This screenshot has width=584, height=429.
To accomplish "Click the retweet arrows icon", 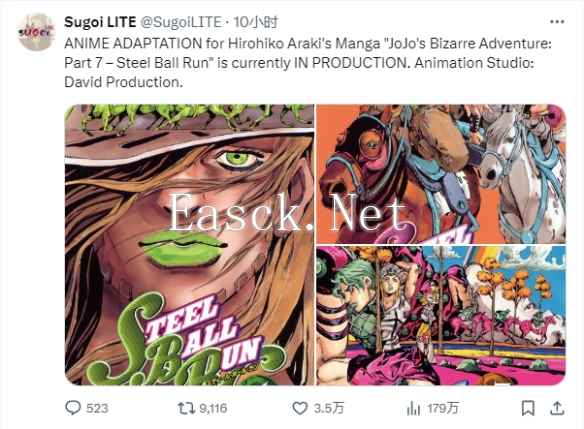I will pyautogui.click(x=186, y=408).
